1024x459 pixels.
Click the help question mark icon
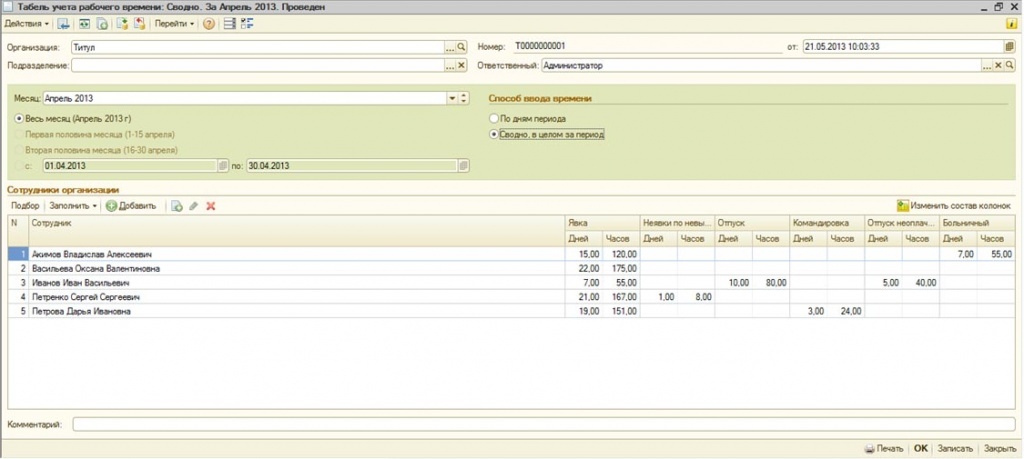coord(209,23)
